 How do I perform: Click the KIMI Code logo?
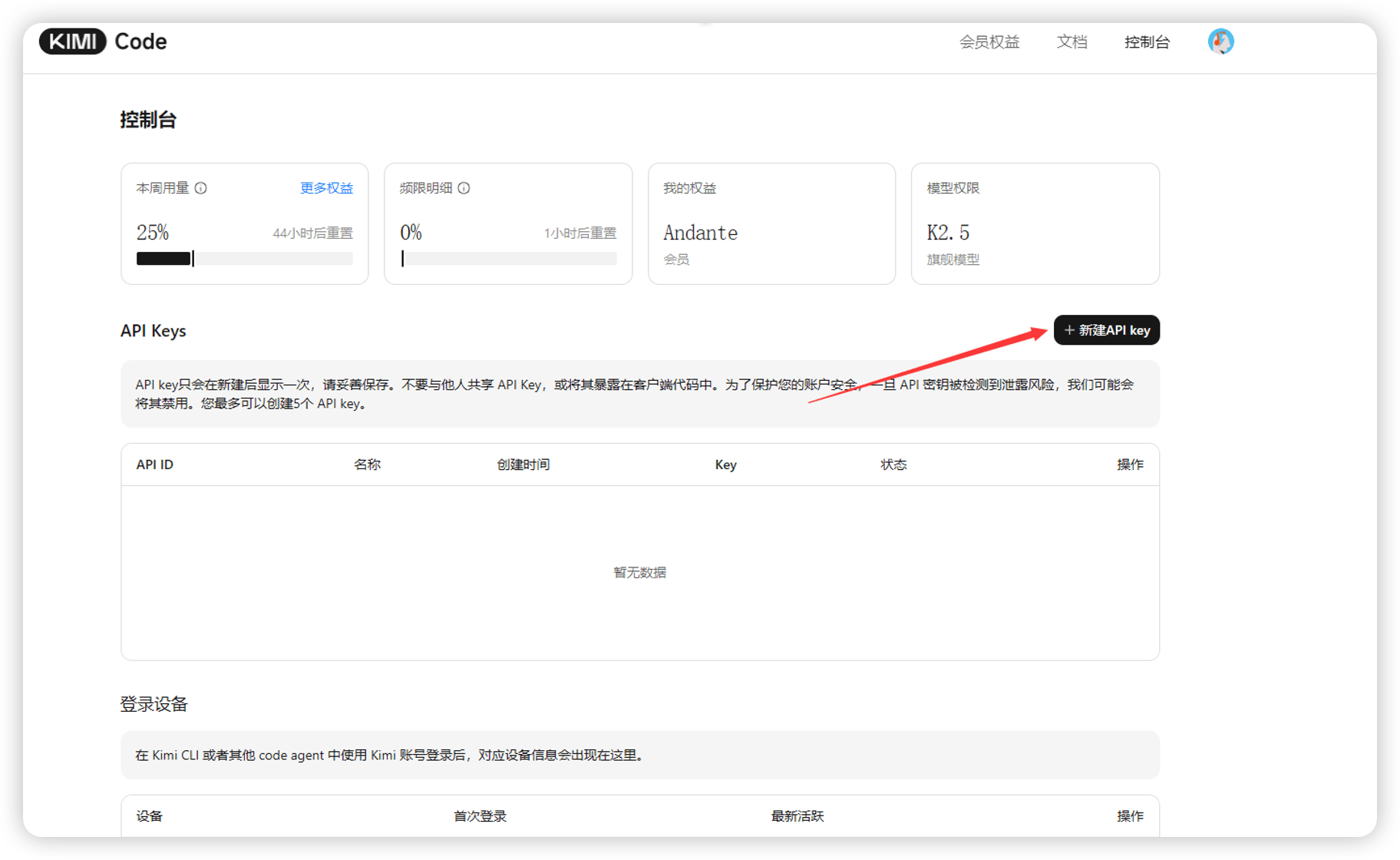click(x=103, y=41)
